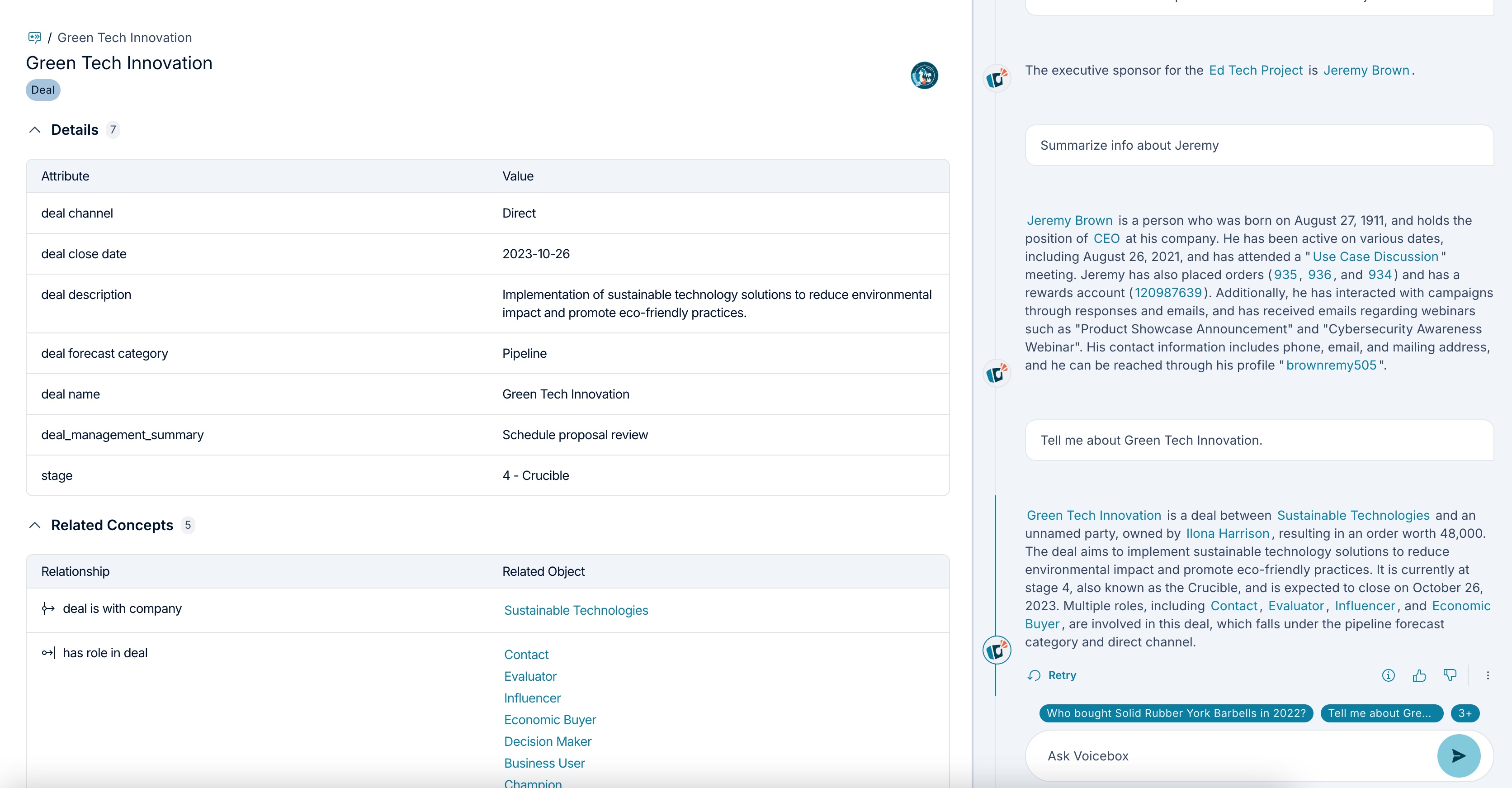Click the Related Object column header
Image resolution: width=1512 pixels, height=788 pixels.
(x=543, y=571)
